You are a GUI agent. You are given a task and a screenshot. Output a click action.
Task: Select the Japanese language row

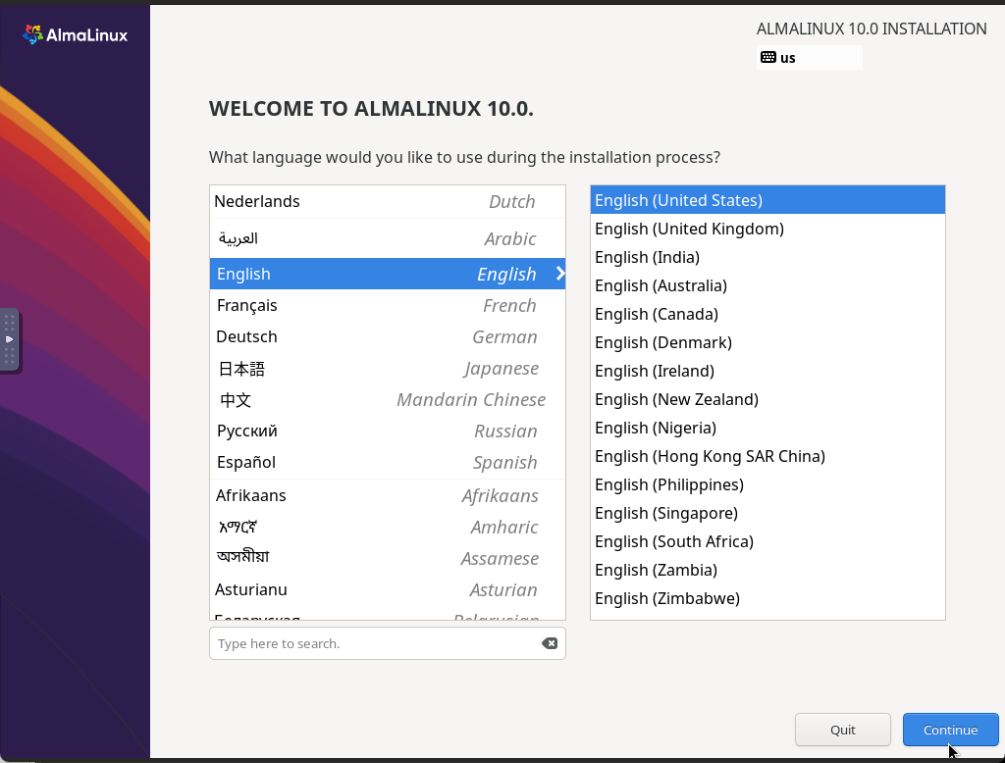tap(387, 369)
